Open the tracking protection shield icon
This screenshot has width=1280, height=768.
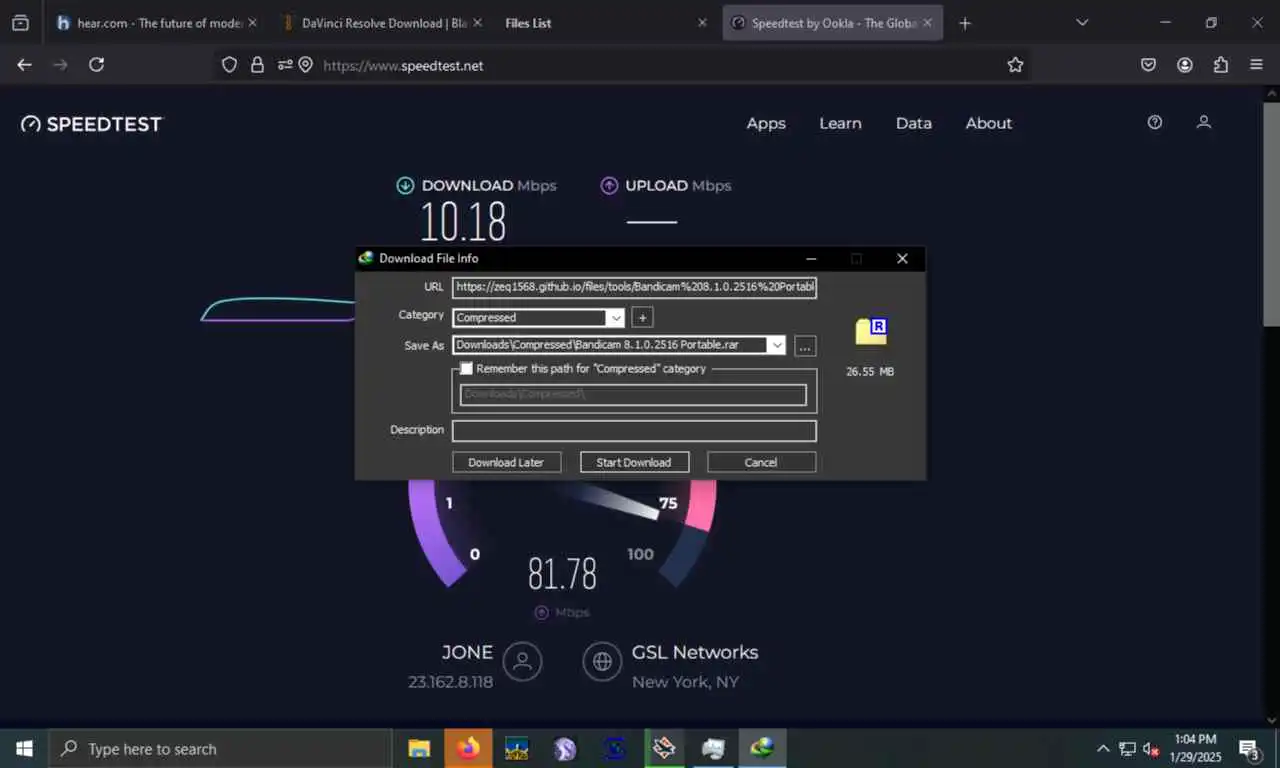coord(229,65)
